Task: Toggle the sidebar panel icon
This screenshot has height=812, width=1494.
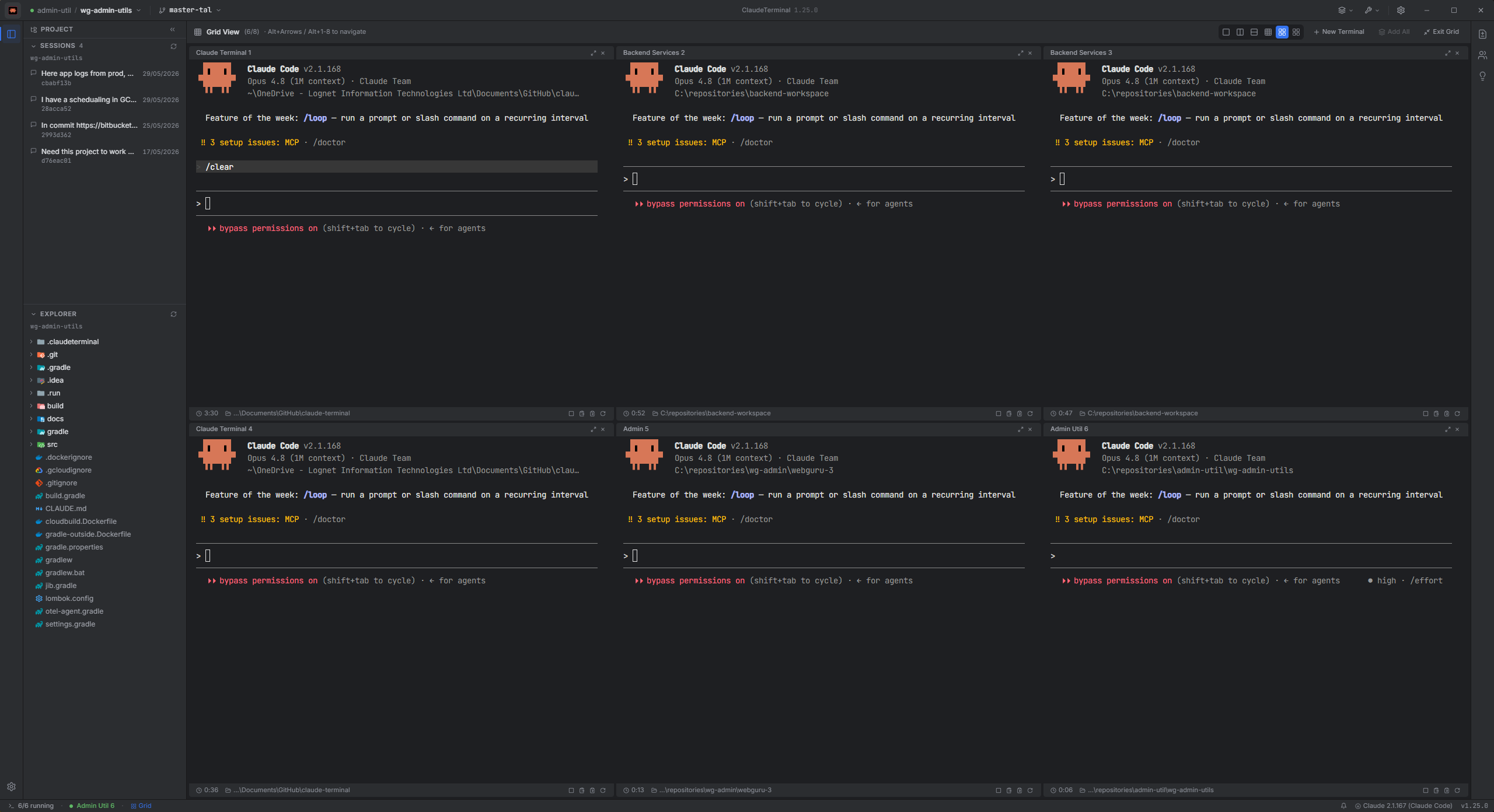Action: 11,34
